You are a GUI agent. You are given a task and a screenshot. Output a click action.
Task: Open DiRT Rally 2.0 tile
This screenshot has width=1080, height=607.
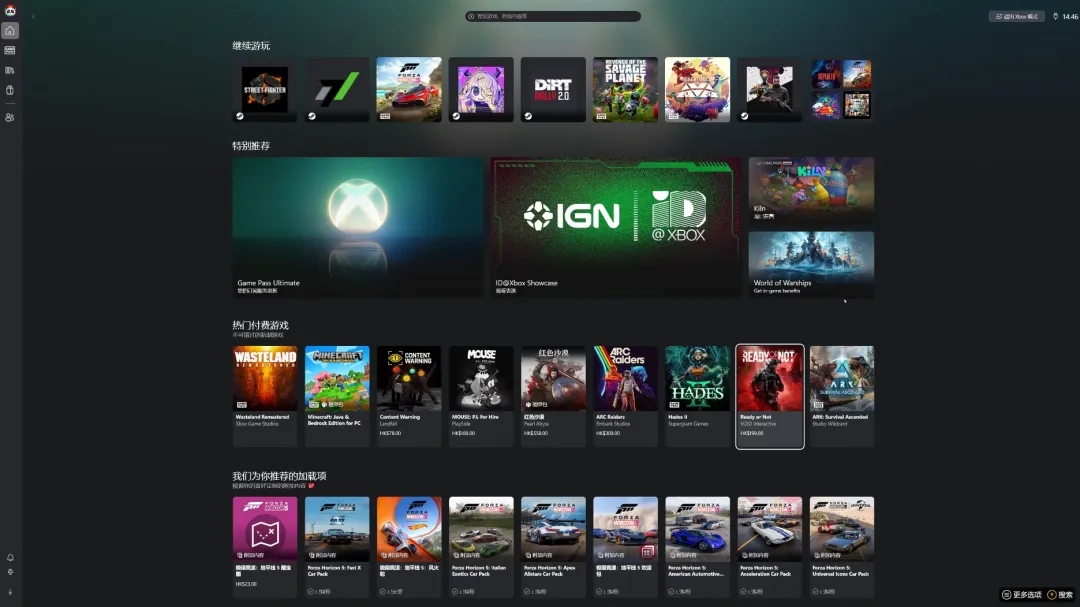pyautogui.click(x=553, y=90)
